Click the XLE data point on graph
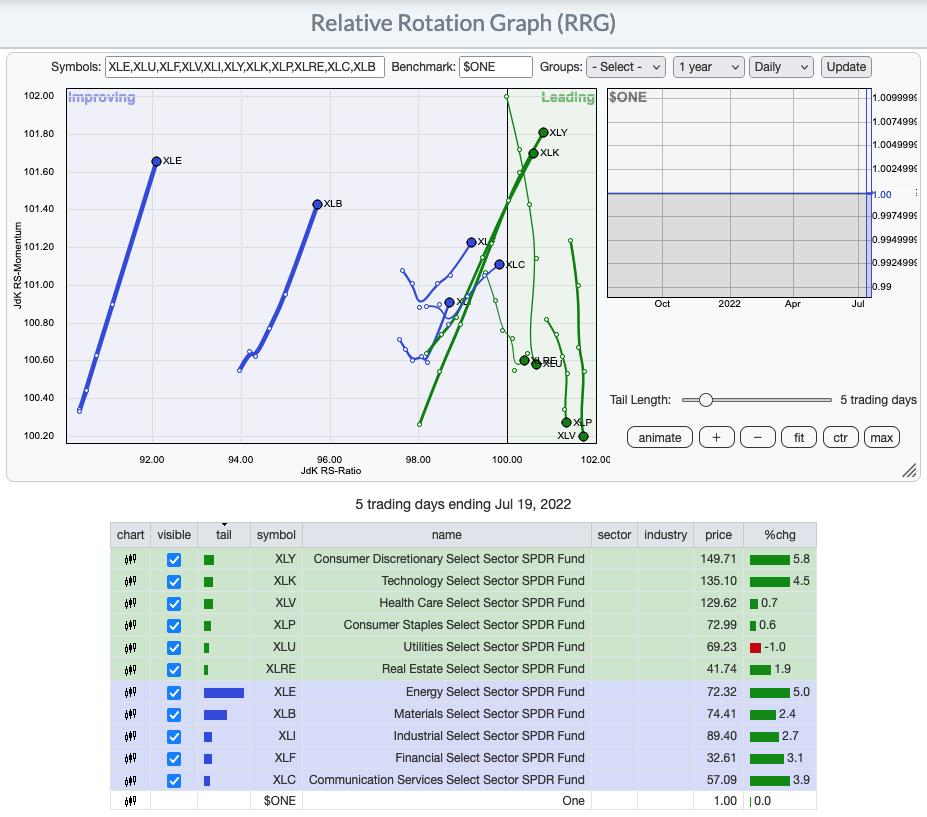Image resolution: width=927 pixels, height=817 pixels. point(156,161)
